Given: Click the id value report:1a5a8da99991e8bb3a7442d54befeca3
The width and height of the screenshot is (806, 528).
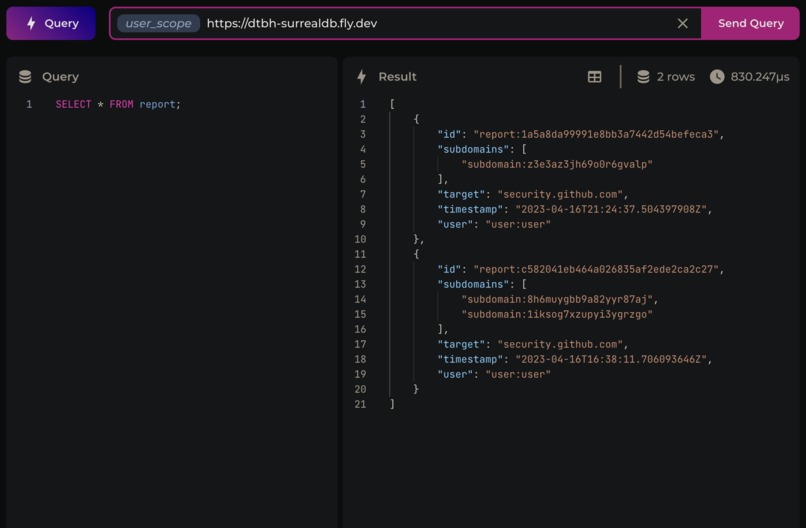Looking at the screenshot, I should pos(596,134).
